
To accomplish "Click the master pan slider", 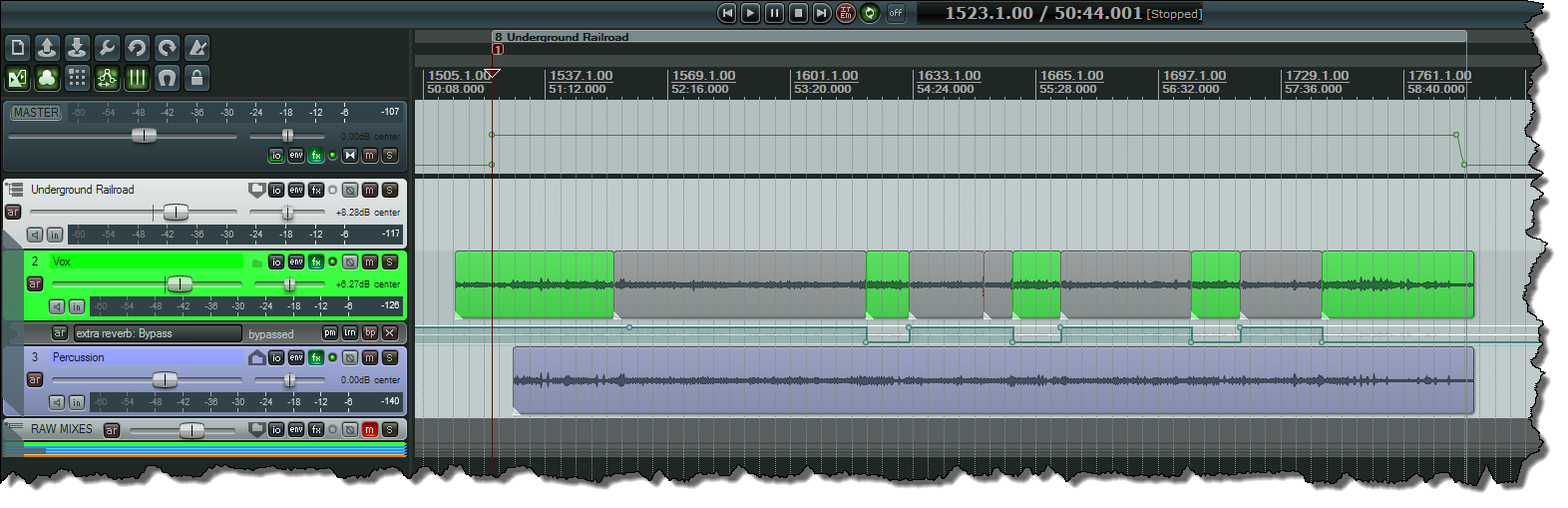I will (x=287, y=136).
